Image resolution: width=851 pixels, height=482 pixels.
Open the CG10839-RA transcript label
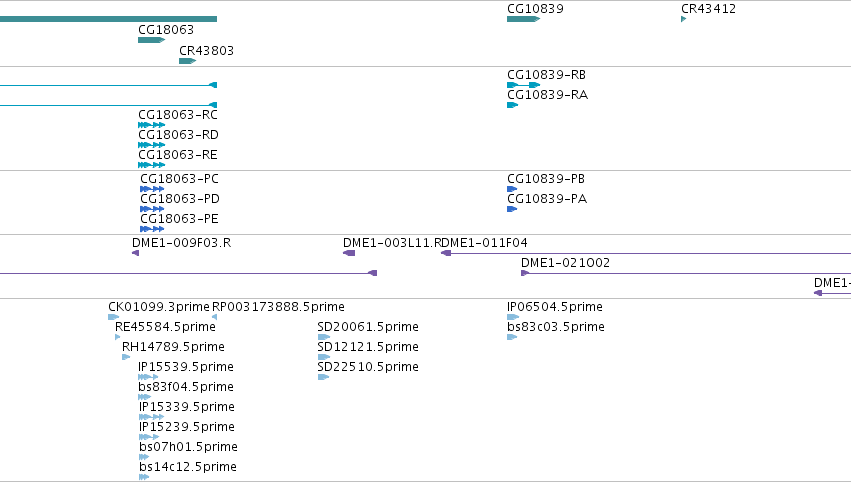click(x=546, y=95)
